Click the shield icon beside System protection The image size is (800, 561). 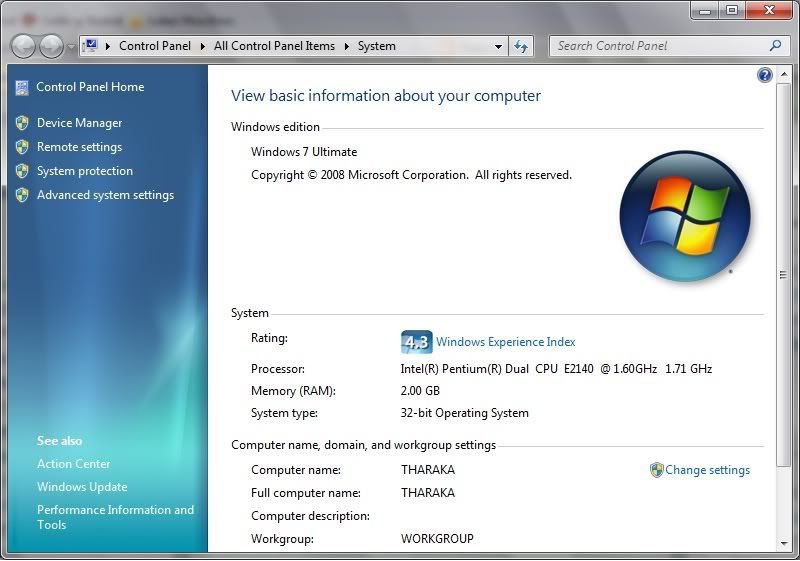[x=22, y=171]
